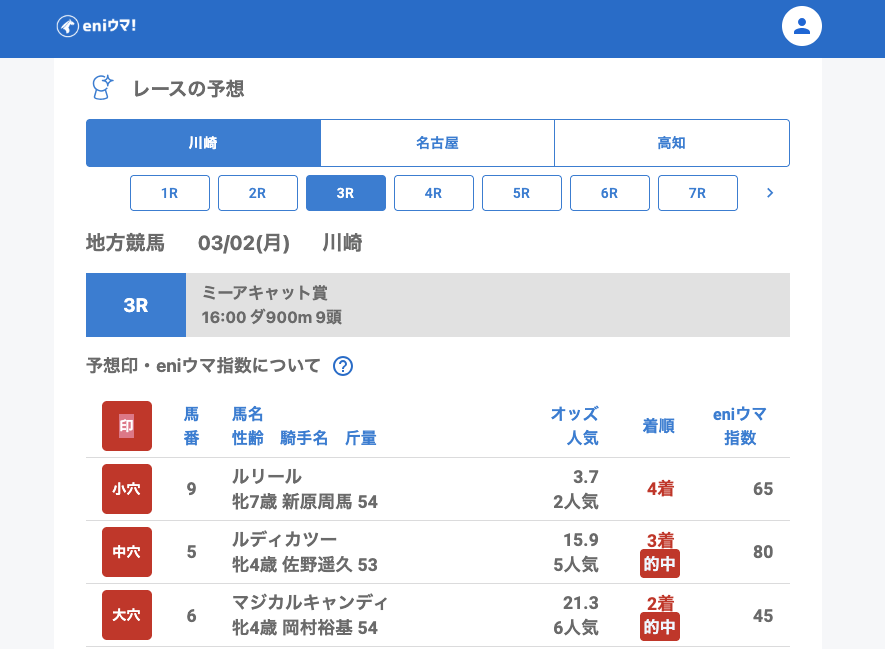Switch to the 名古屋 racecourse tab

437,143
